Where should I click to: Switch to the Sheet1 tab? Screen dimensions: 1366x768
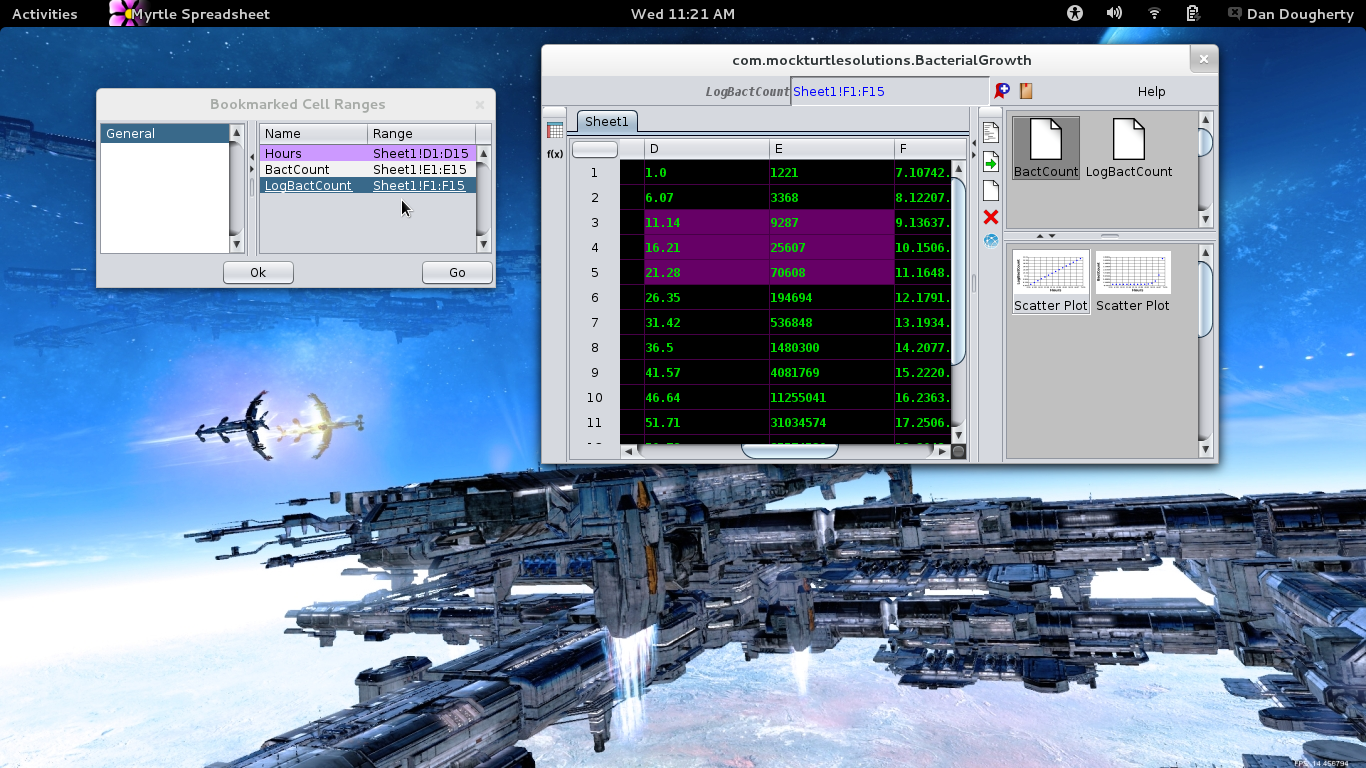(606, 122)
